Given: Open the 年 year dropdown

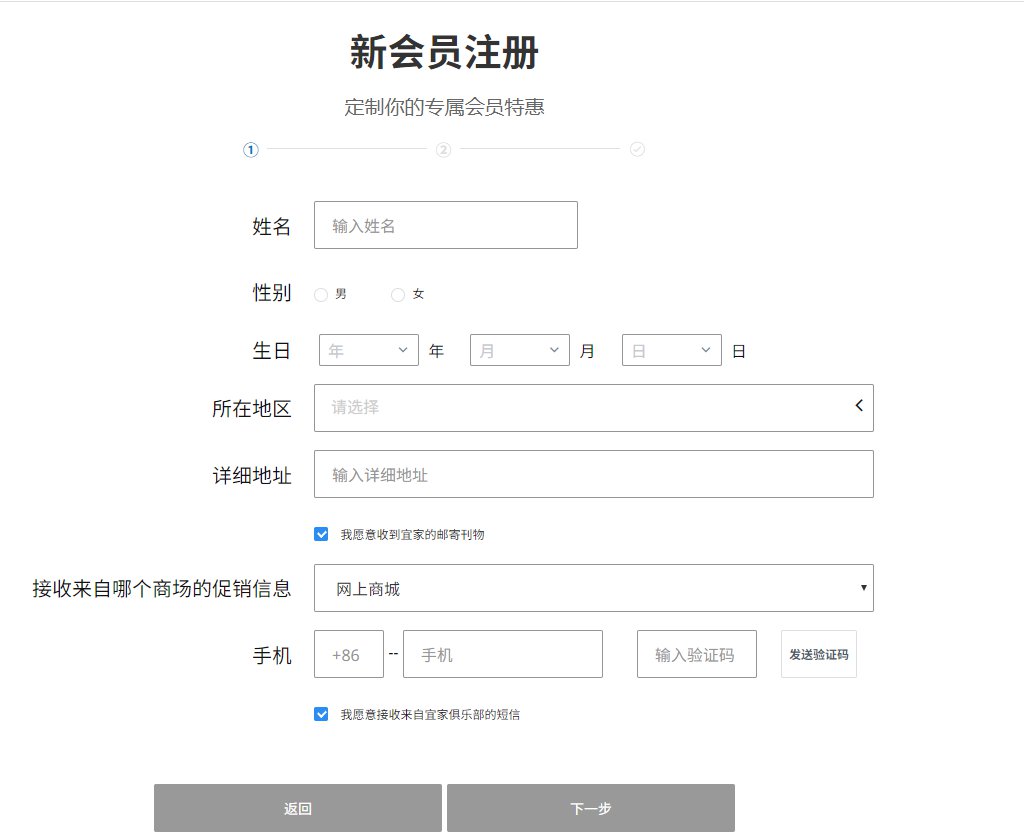Looking at the screenshot, I should click(x=368, y=350).
